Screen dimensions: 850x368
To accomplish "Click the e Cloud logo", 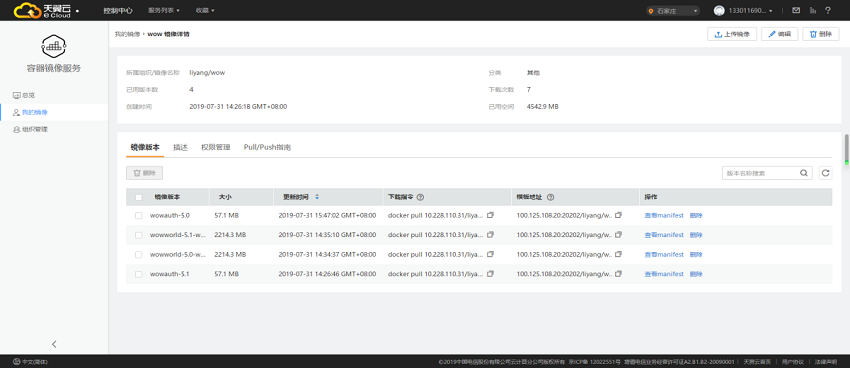I will 42,10.
